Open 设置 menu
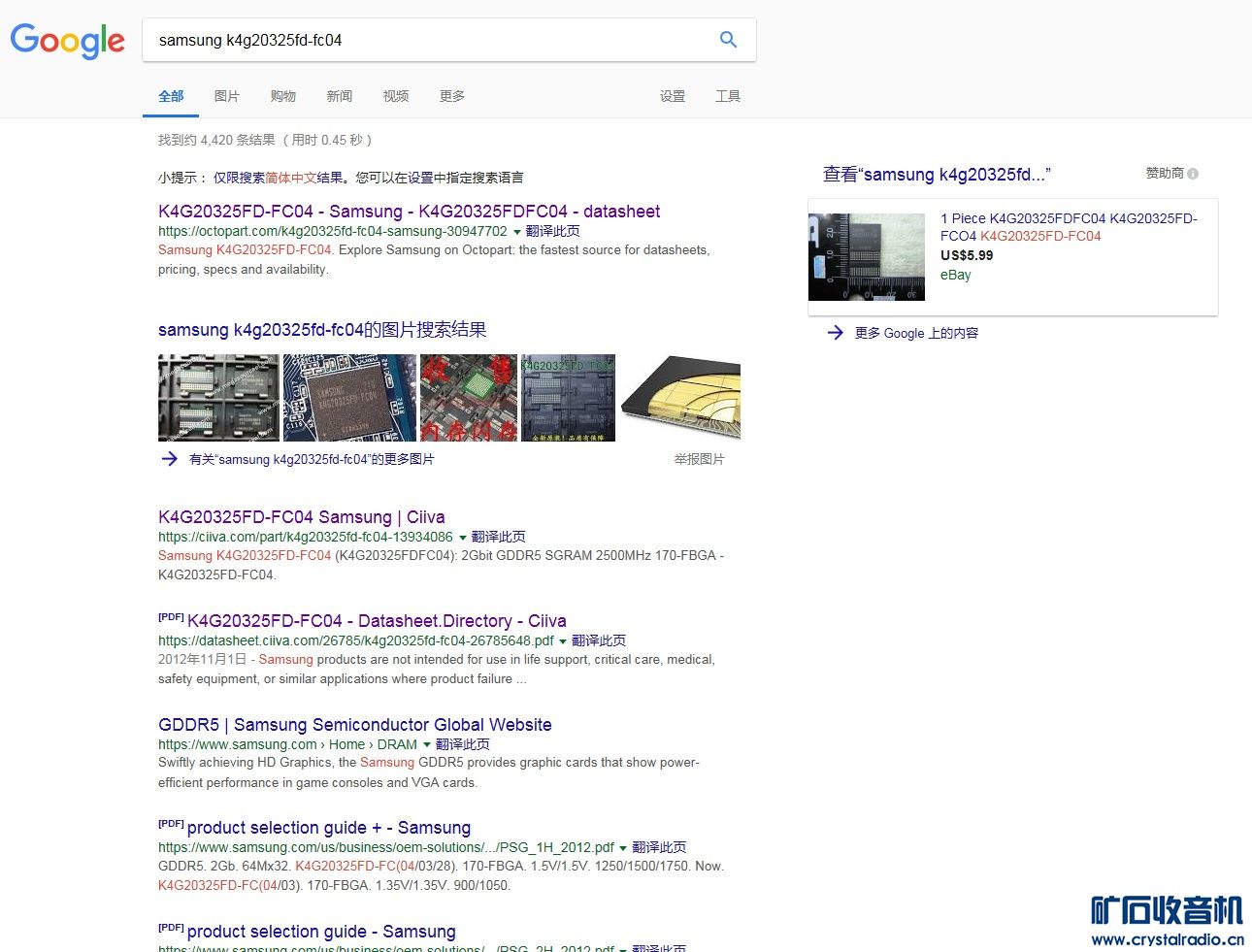Image resolution: width=1252 pixels, height=952 pixels. [673, 96]
